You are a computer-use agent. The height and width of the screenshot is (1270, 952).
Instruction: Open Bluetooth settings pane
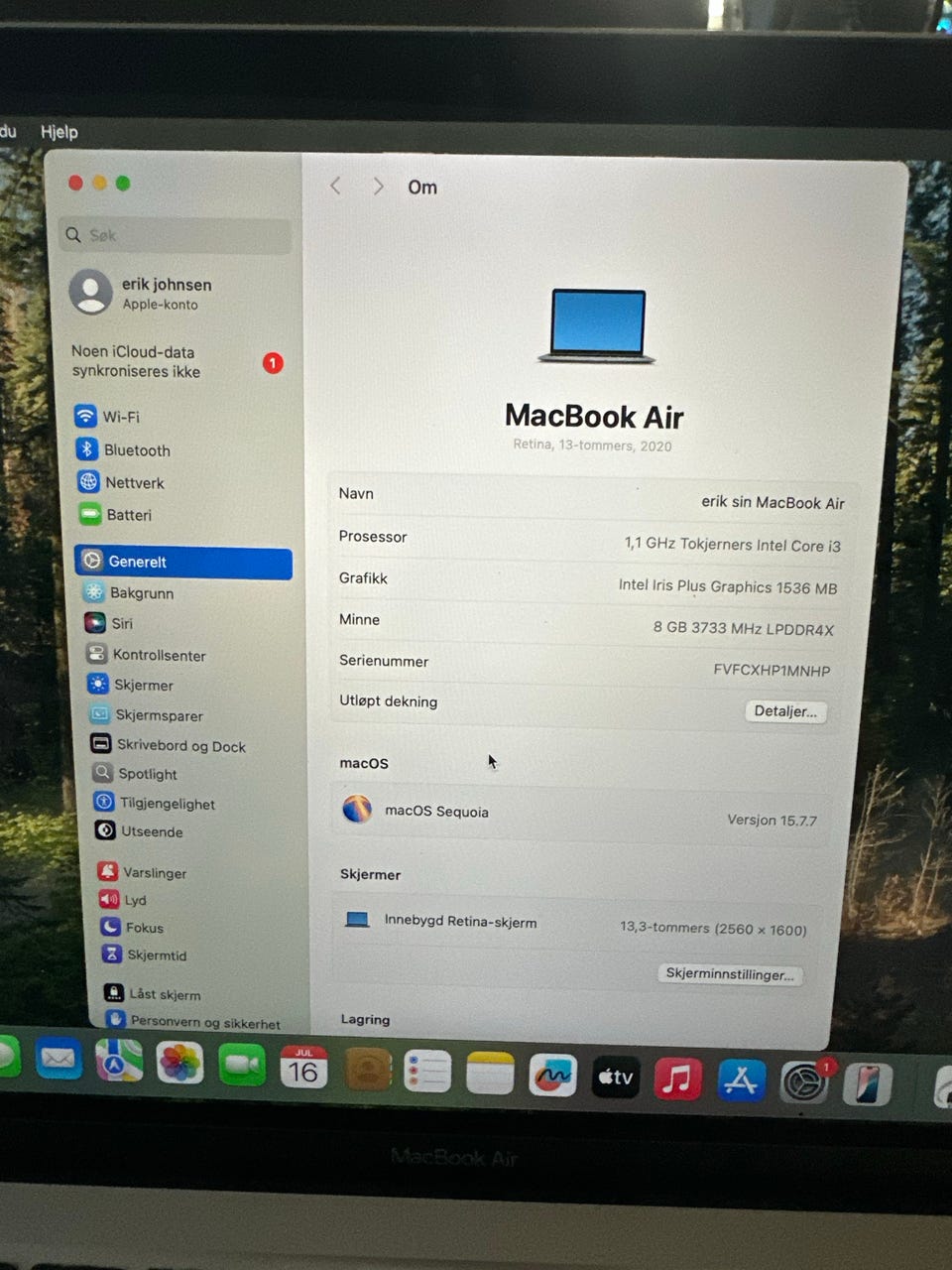tap(123, 449)
